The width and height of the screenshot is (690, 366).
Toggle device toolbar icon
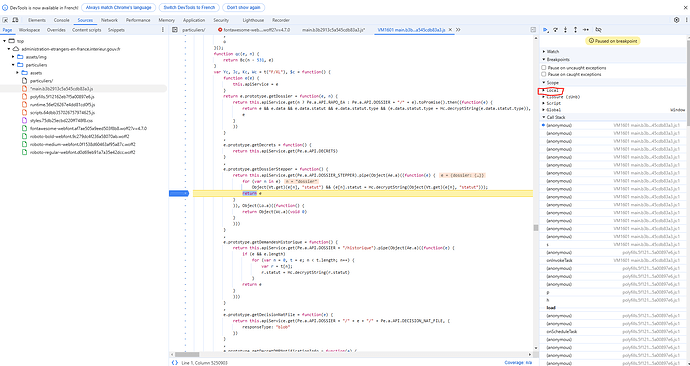15,20
